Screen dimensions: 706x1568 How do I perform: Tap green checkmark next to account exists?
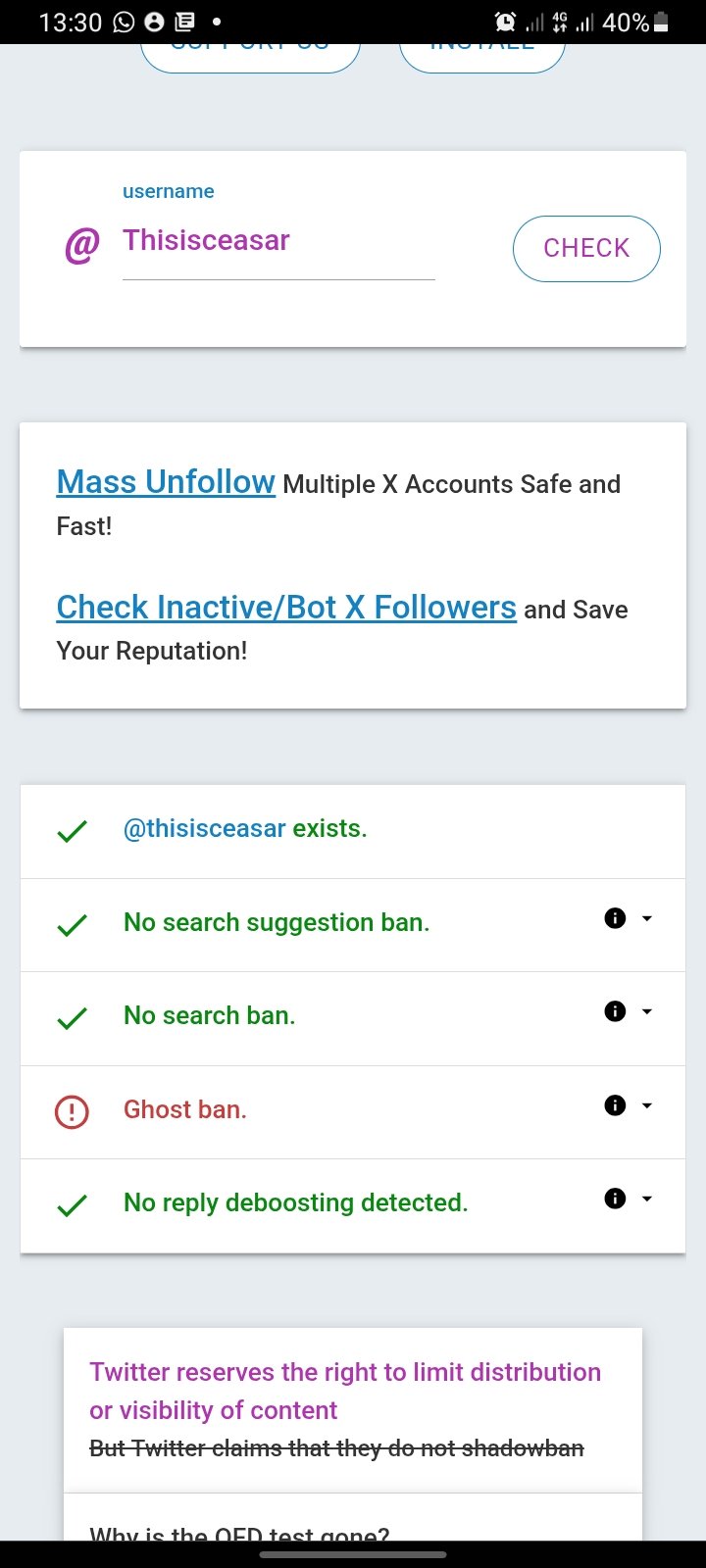click(x=72, y=831)
